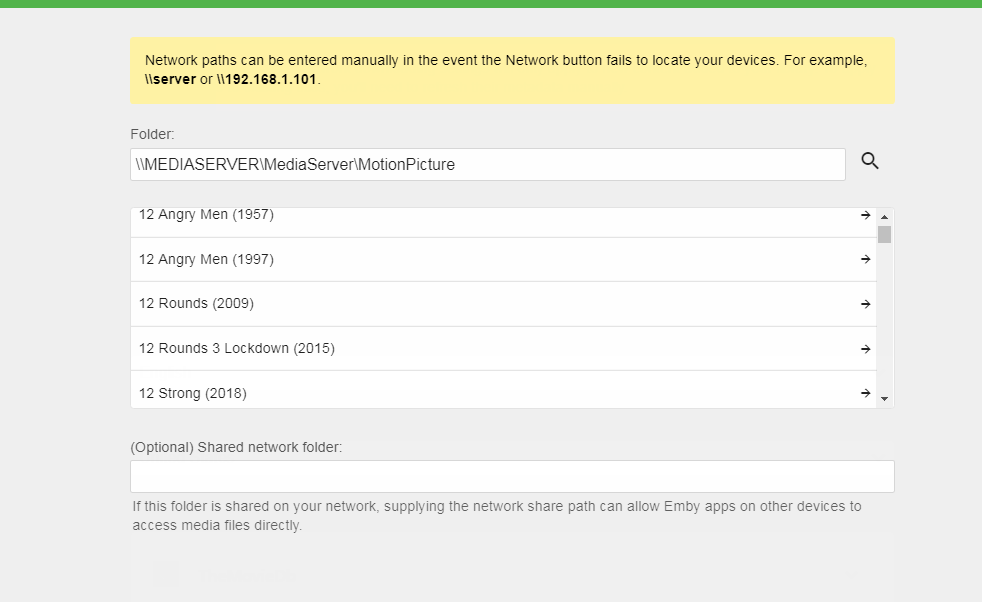Click the arrow next to 12 Rounds (2009)

[x=865, y=304]
